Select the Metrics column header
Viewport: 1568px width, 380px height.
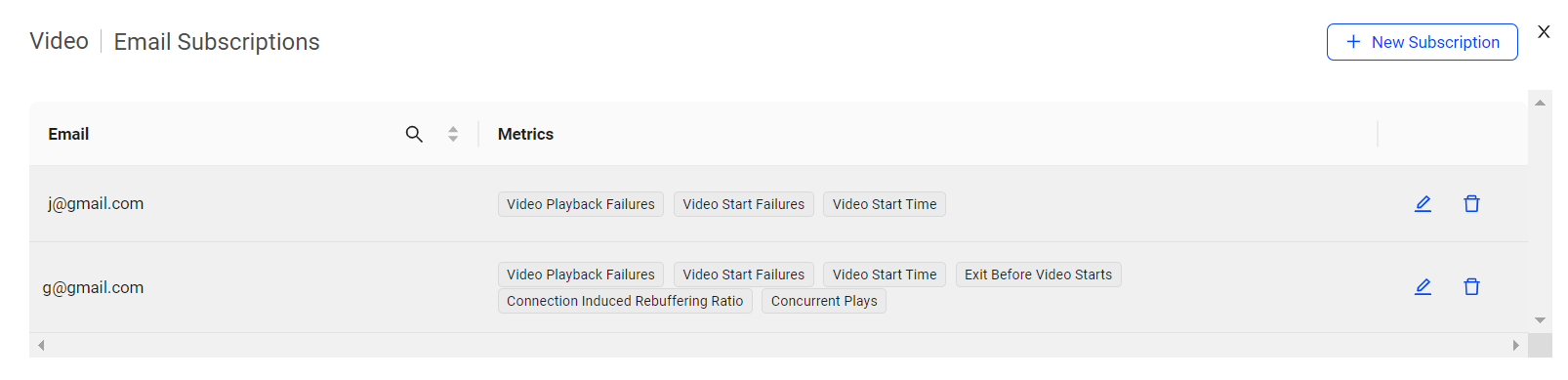pos(525,134)
